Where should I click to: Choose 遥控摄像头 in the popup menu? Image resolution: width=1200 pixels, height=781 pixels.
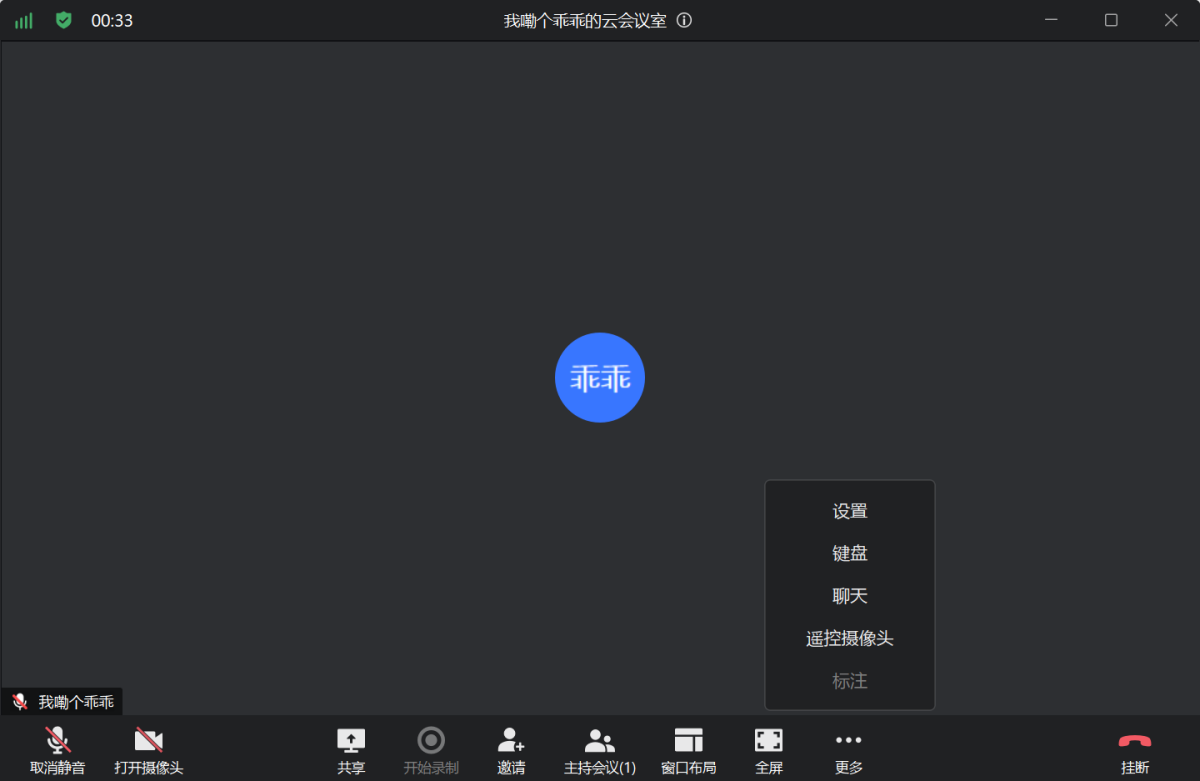850,638
